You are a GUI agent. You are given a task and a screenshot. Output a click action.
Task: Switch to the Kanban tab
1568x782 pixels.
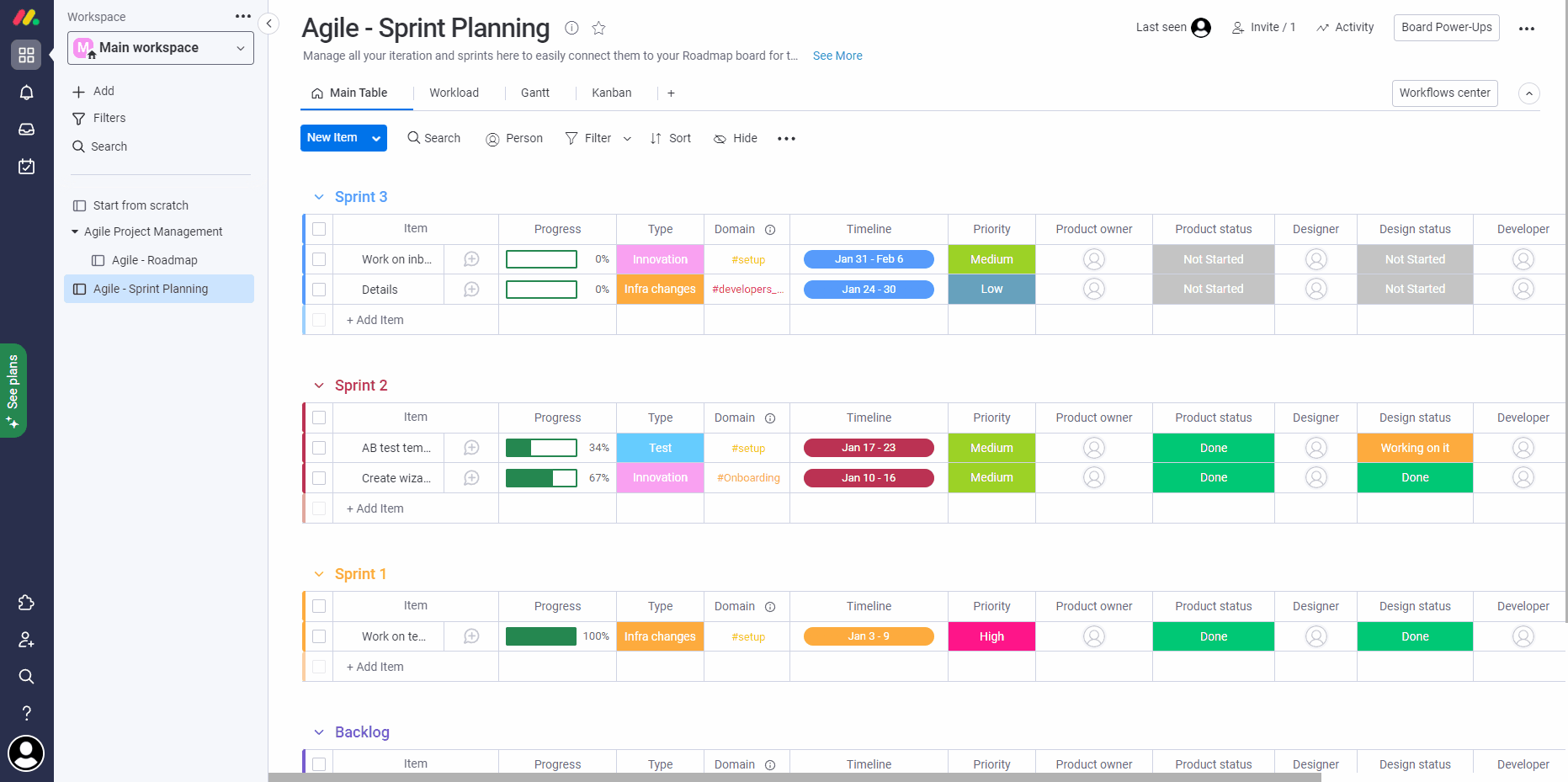point(611,93)
